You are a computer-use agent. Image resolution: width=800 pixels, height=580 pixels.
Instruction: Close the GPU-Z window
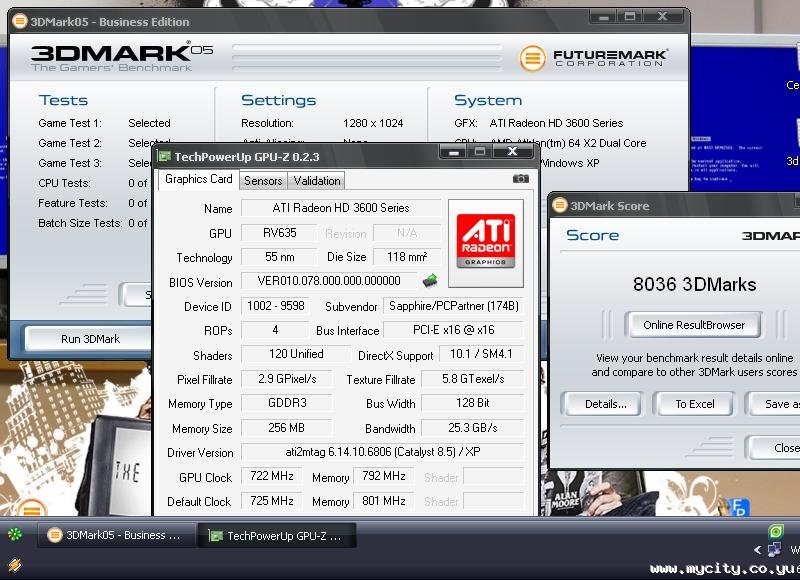[513, 151]
